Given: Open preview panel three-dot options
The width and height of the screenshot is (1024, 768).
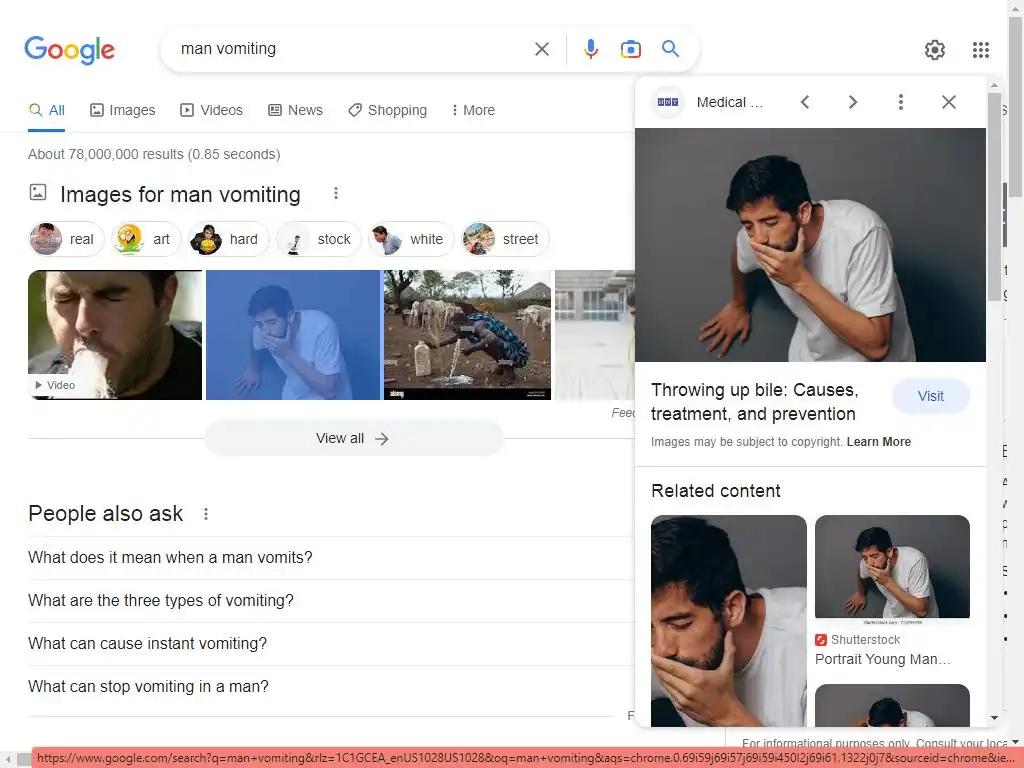Looking at the screenshot, I should click(901, 102).
